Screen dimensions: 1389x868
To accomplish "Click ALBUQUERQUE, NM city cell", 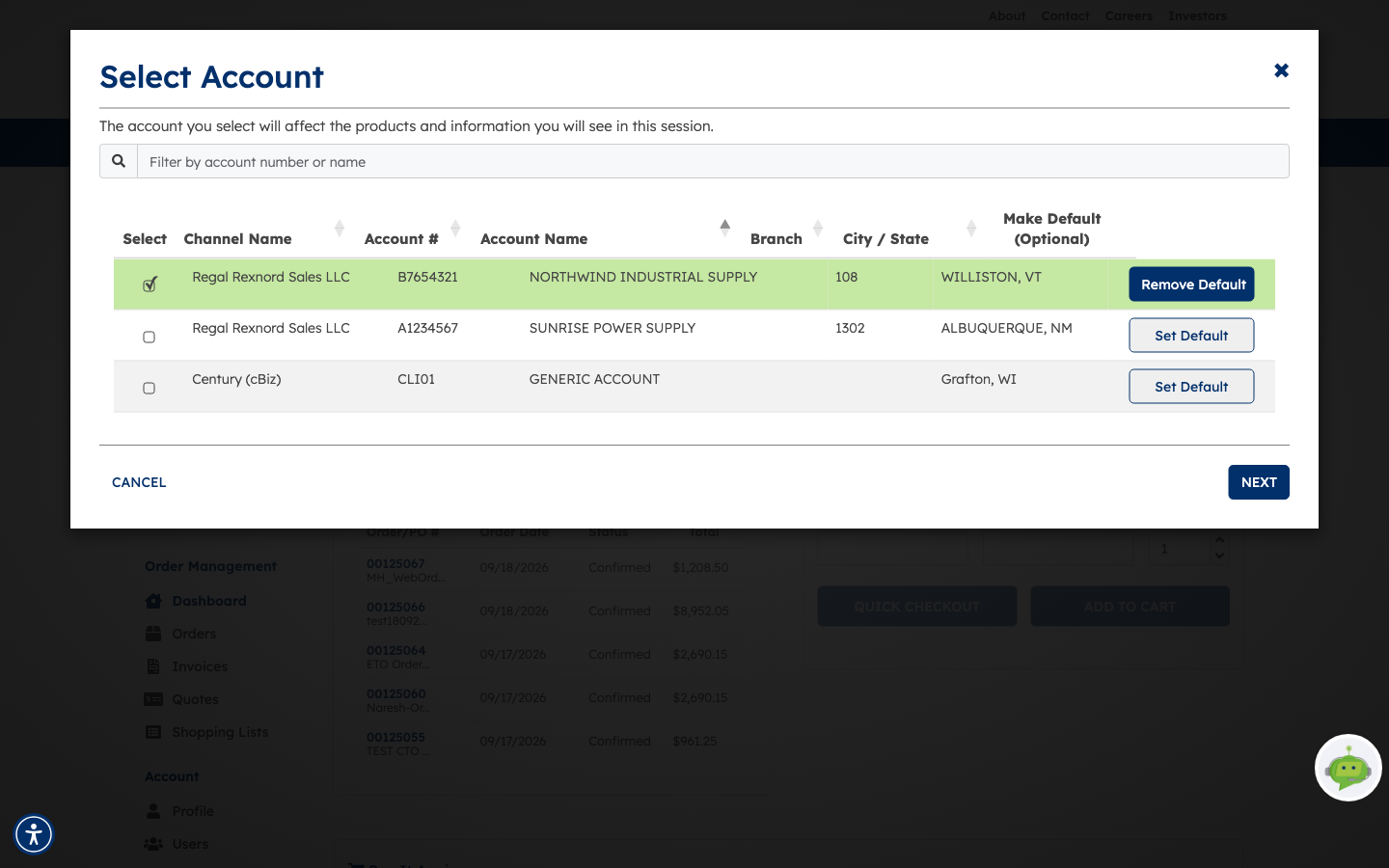I will 1006,328.
